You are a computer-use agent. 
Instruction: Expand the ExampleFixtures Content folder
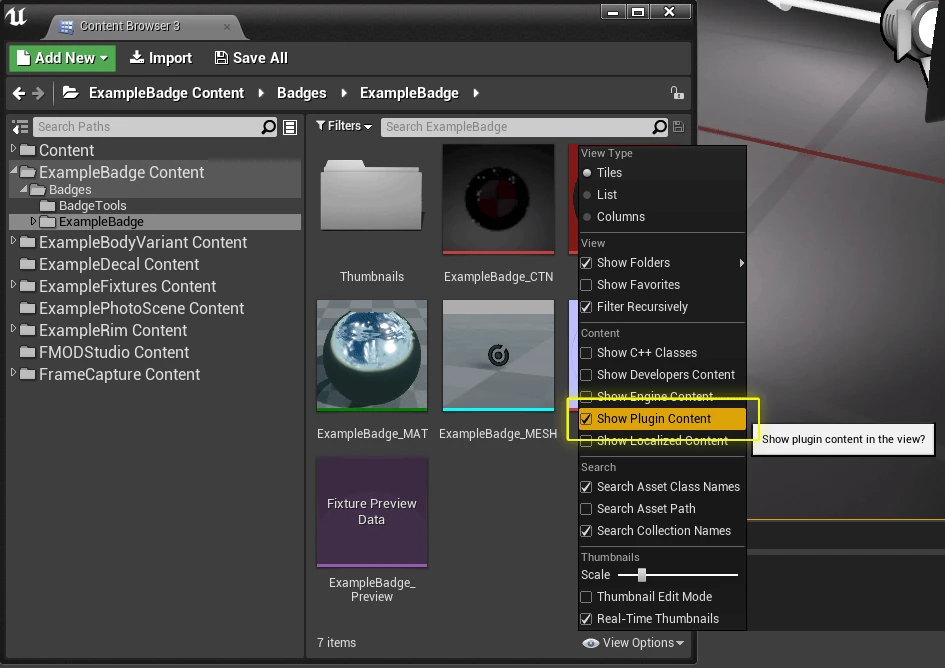(13, 285)
